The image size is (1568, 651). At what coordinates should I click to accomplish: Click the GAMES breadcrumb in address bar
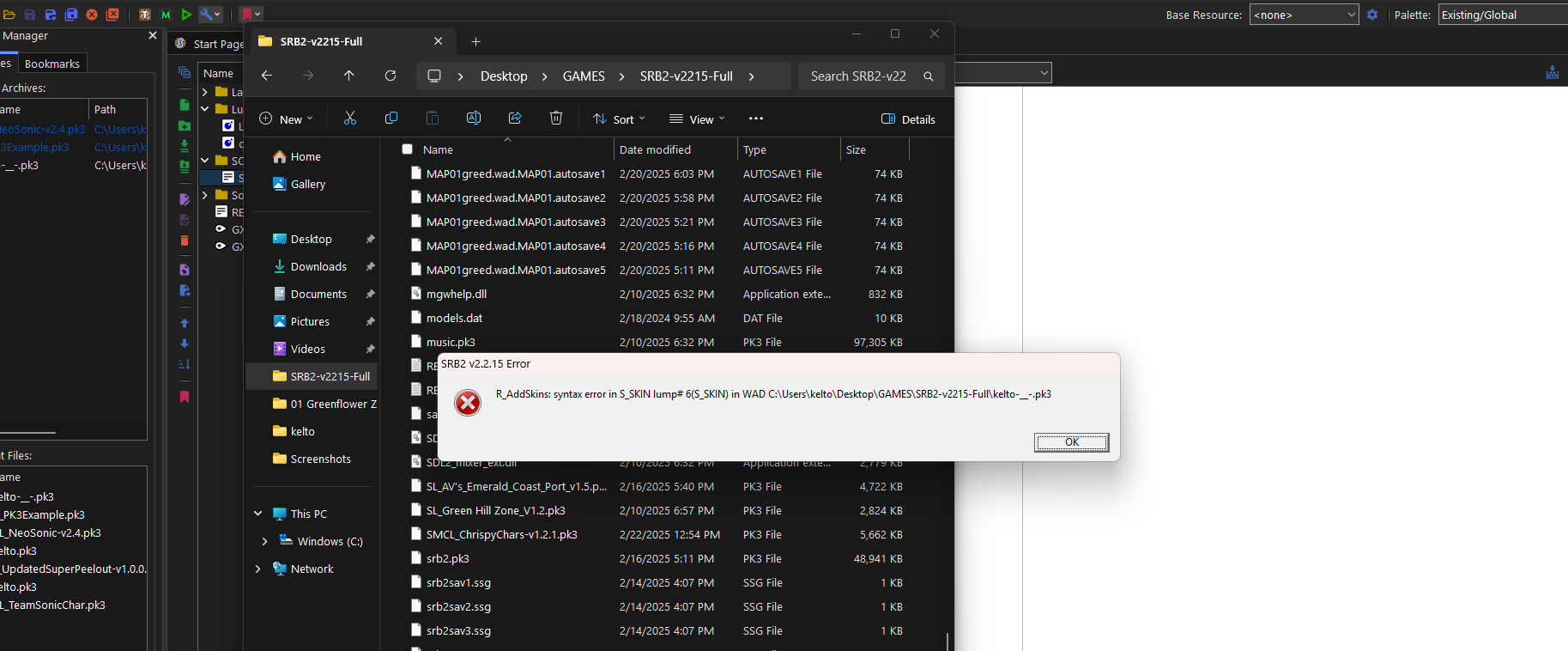coord(584,76)
